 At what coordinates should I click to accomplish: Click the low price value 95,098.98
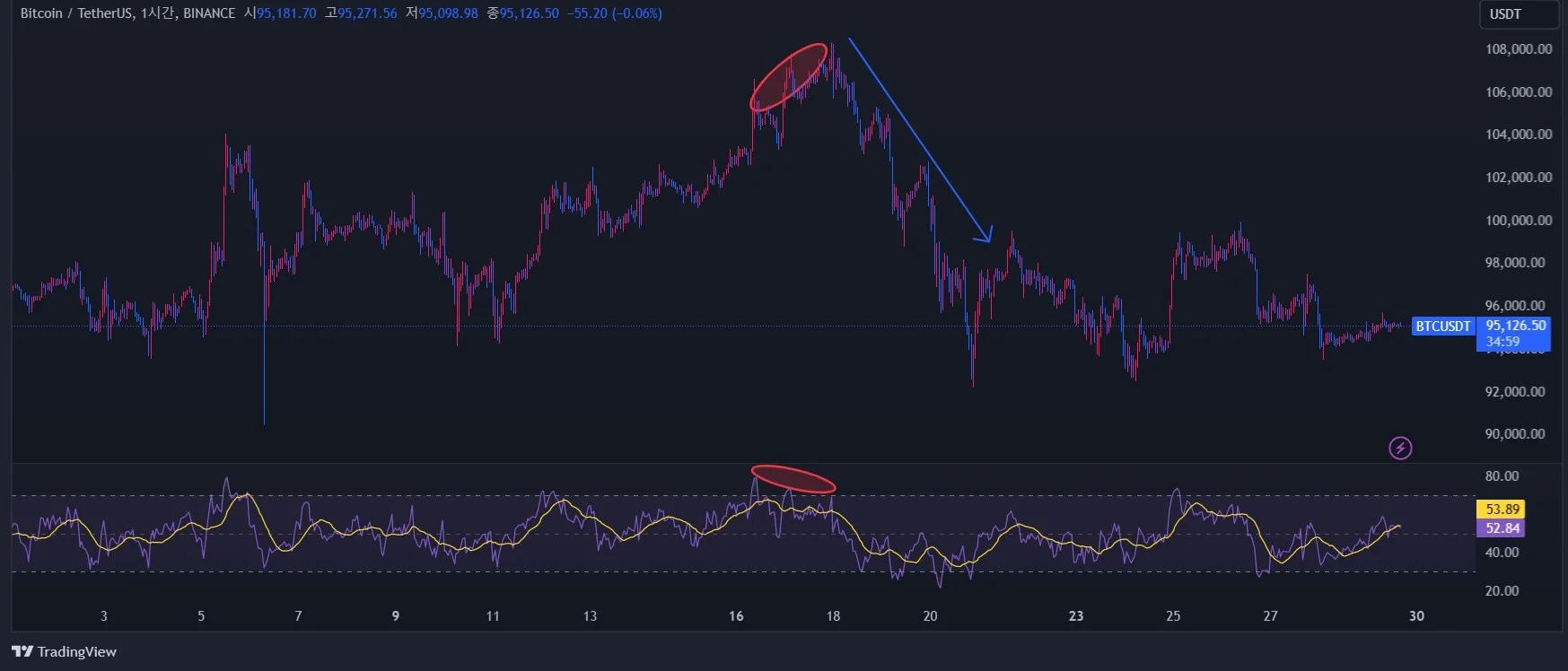[x=448, y=13]
